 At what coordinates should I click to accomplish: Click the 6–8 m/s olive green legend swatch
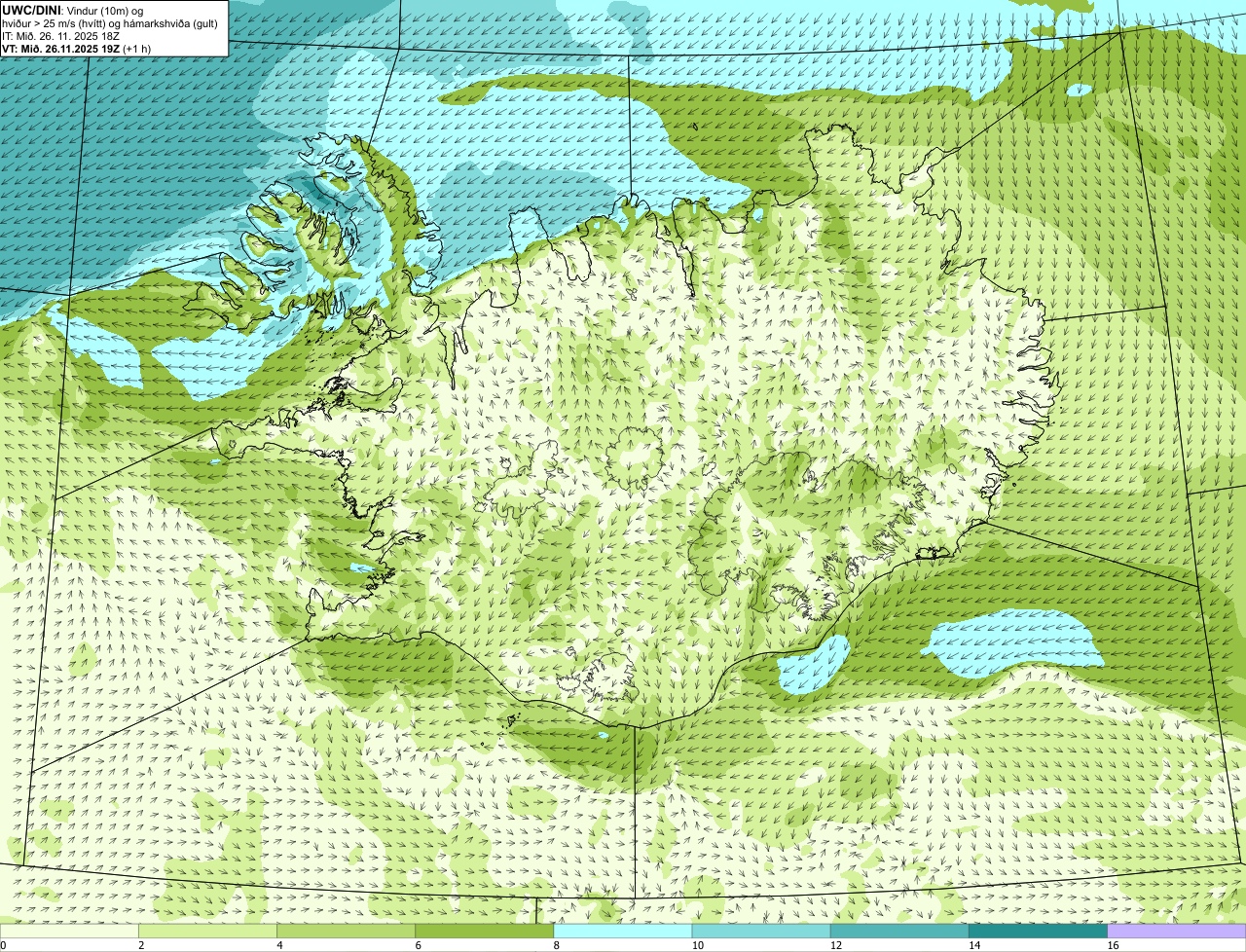[485, 931]
